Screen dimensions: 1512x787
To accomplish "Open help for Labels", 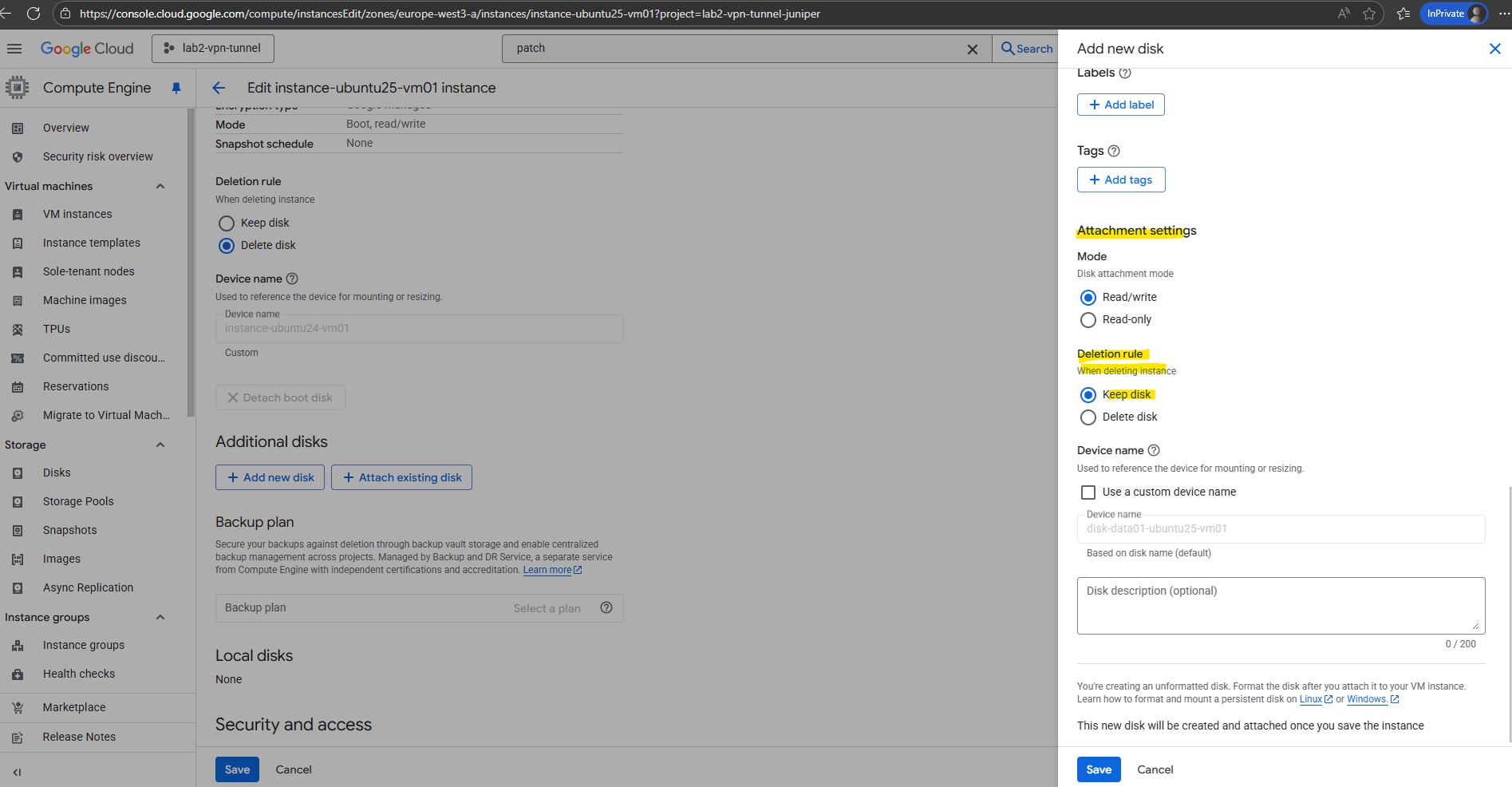I will (x=1125, y=73).
